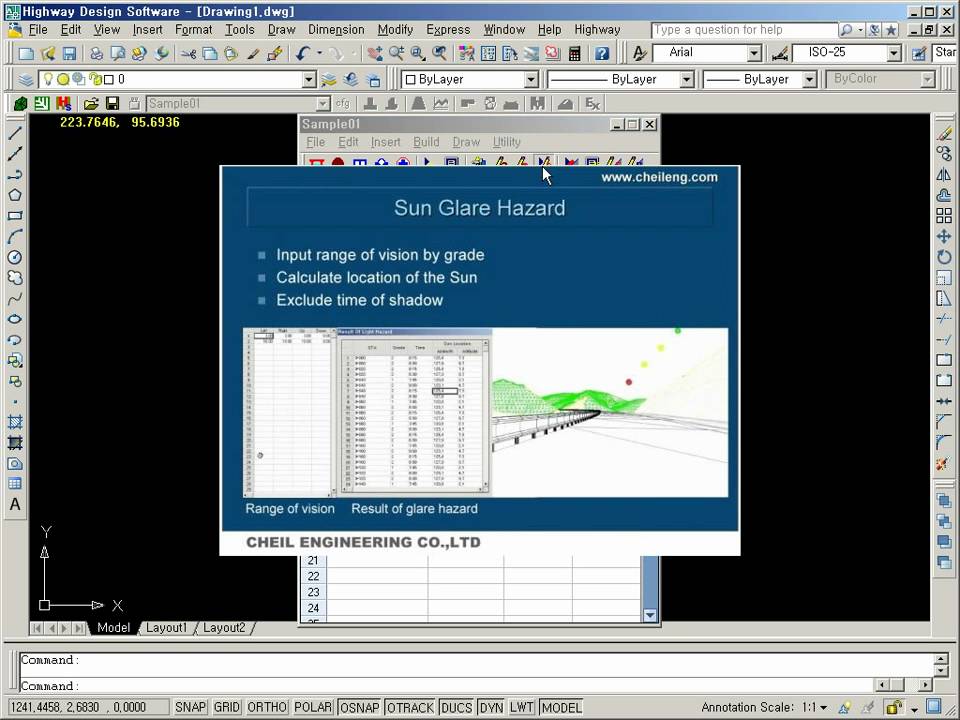
Task: Click the Save icon in standard toolbar
Action: tap(69, 54)
